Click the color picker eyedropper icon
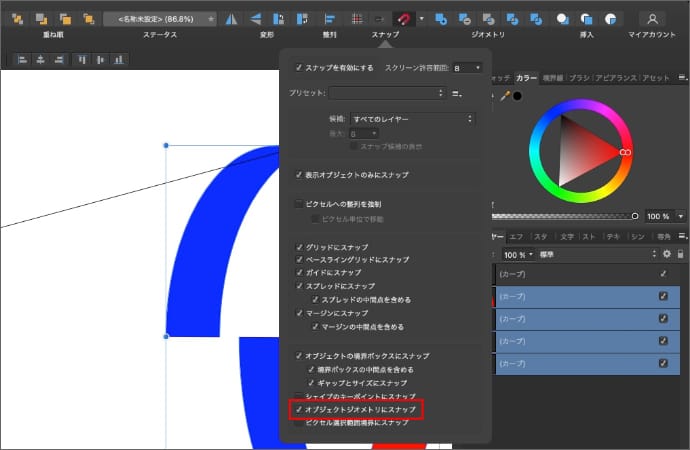Screen dimensions: 690x450 pyautogui.click(x=505, y=96)
